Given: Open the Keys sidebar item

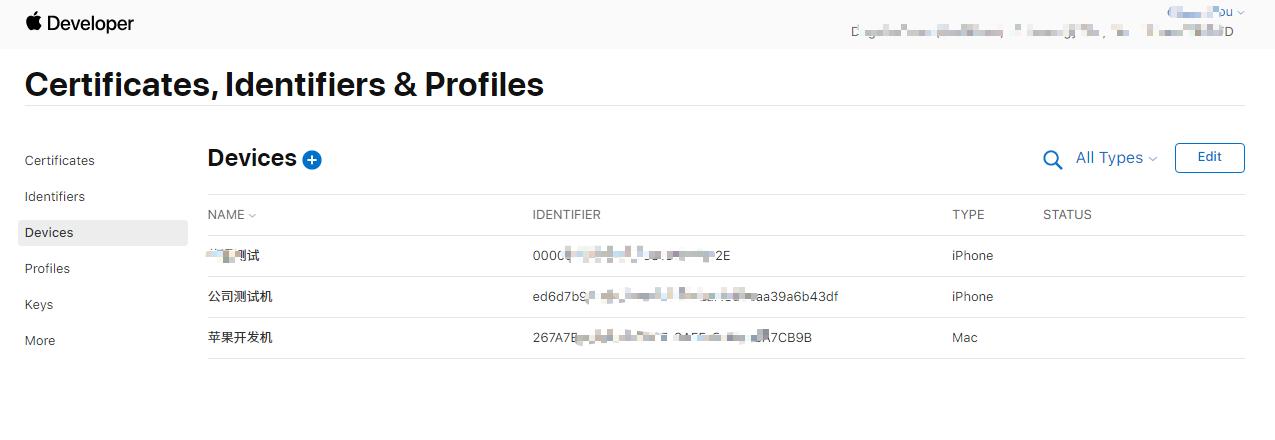Looking at the screenshot, I should point(39,304).
